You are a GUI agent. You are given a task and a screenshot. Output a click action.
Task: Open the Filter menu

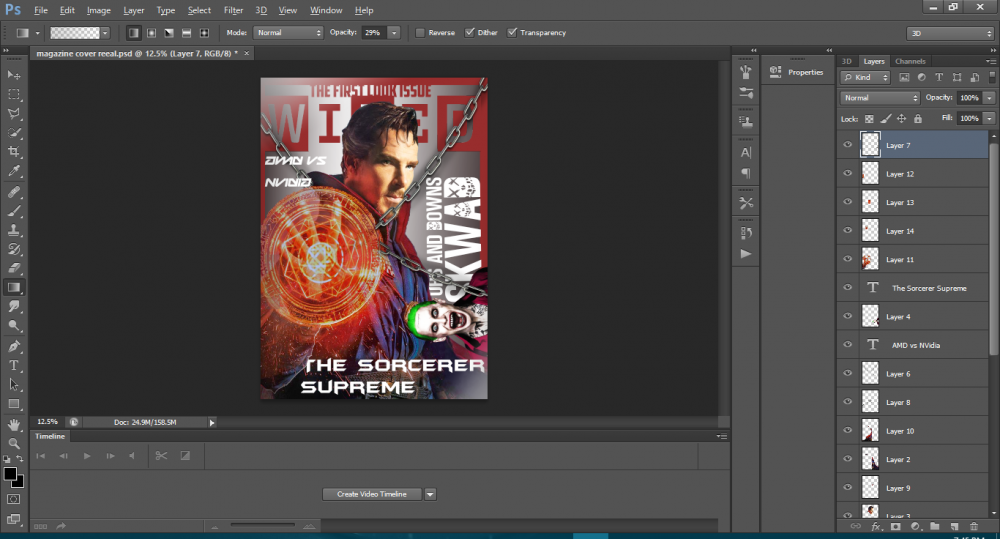click(x=233, y=10)
